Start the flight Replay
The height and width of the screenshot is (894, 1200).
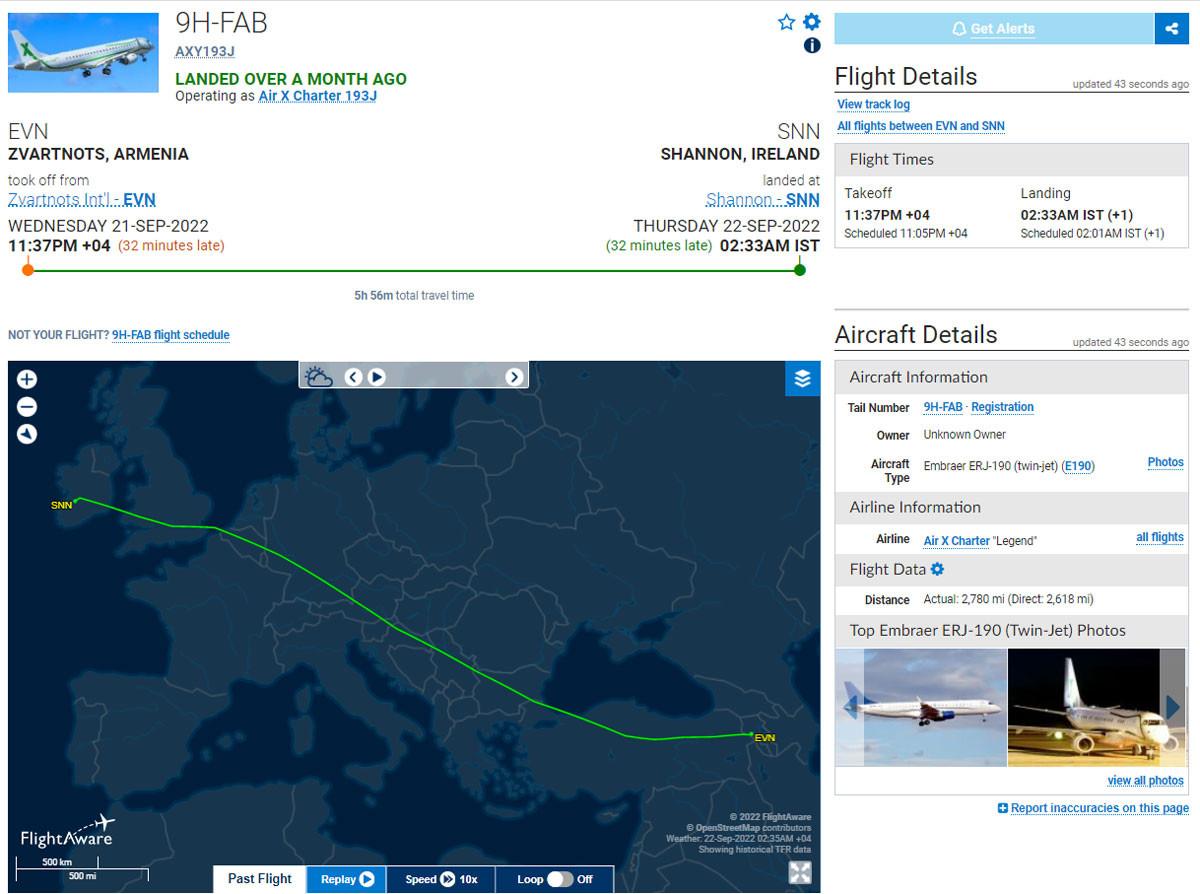coord(347,879)
